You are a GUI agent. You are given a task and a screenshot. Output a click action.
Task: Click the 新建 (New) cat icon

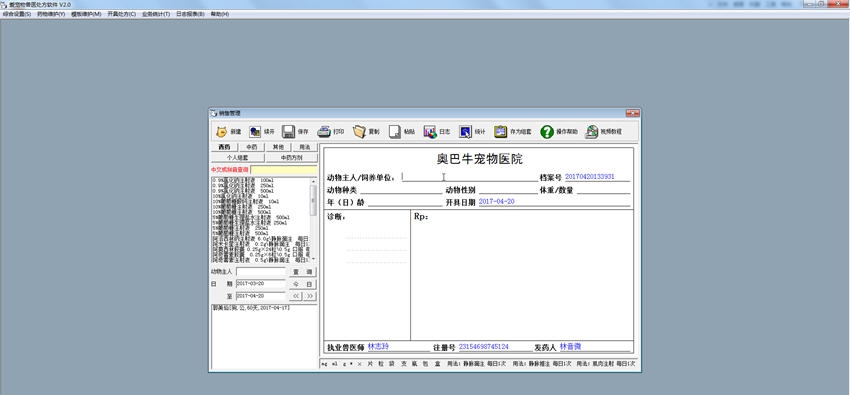(x=221, y=132)
